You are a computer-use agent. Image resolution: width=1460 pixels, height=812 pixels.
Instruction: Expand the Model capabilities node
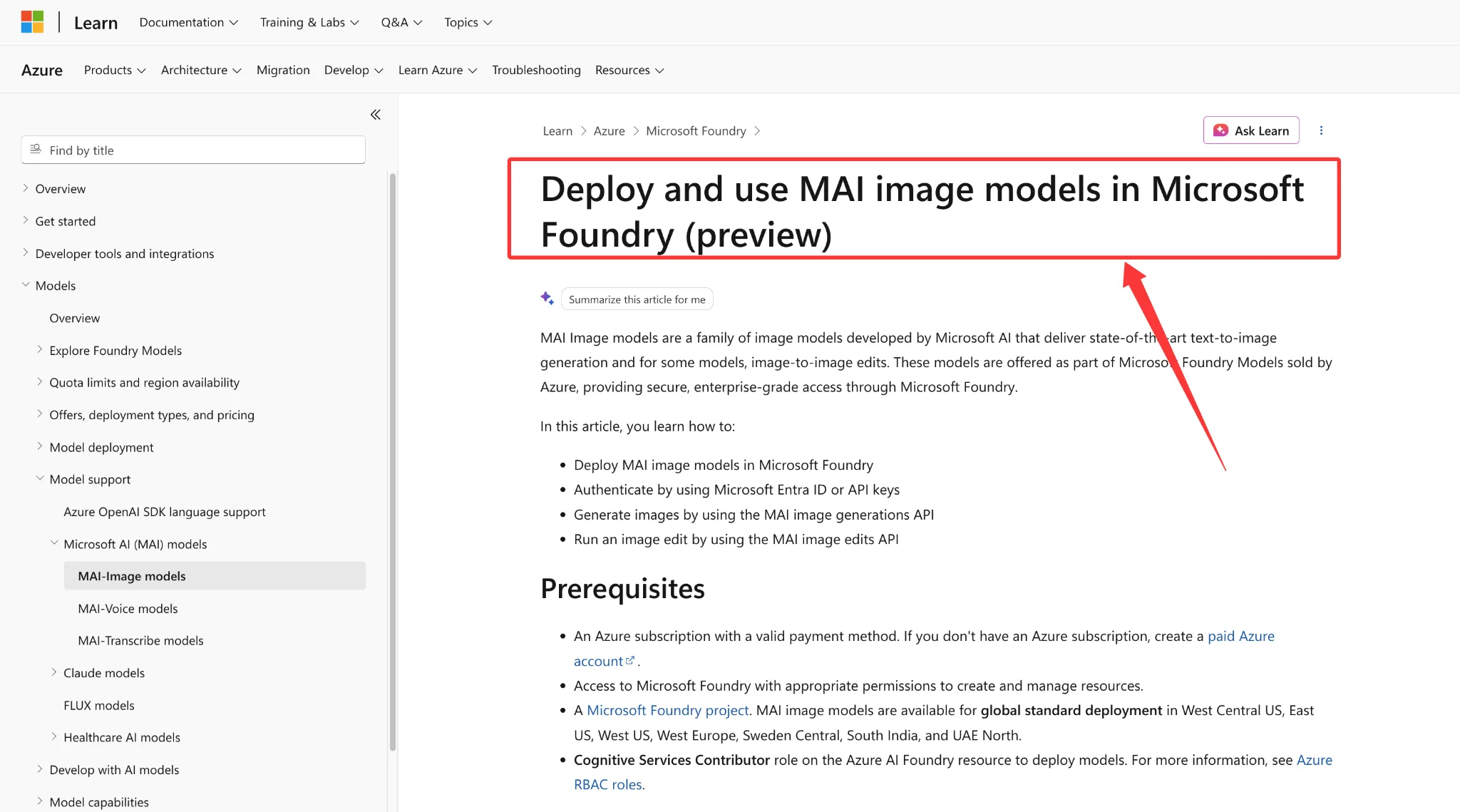pos(40,802)
